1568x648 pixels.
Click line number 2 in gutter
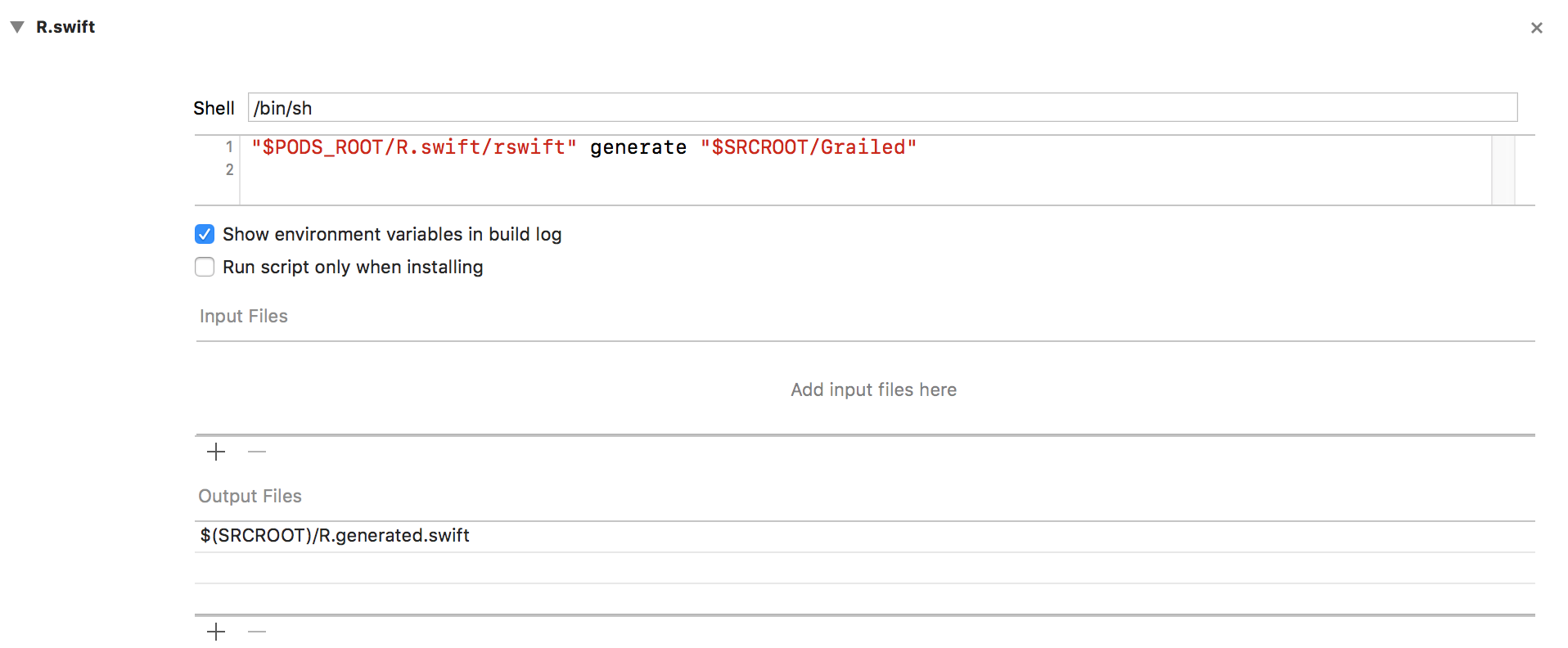(229, 170)
